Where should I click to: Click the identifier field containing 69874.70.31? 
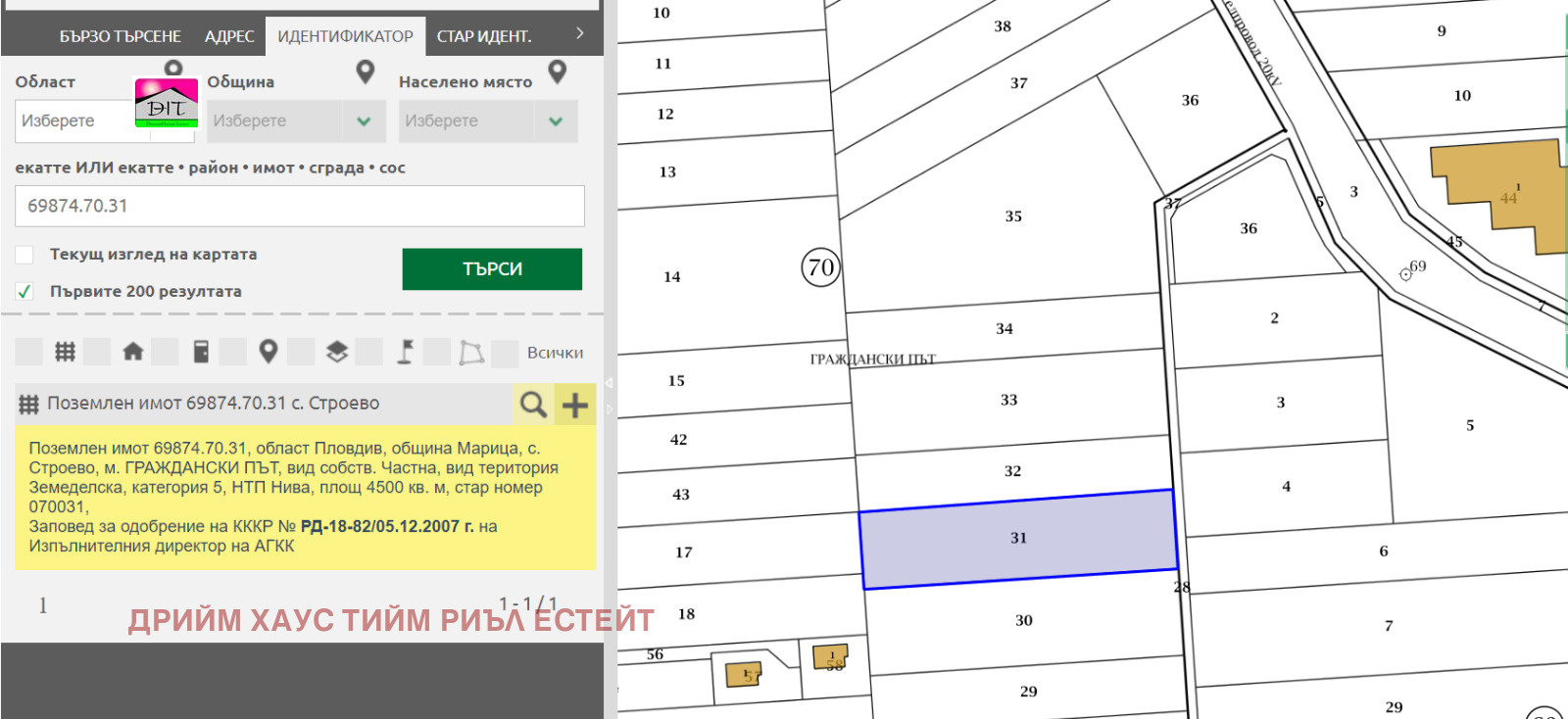(x=299, y=206)
